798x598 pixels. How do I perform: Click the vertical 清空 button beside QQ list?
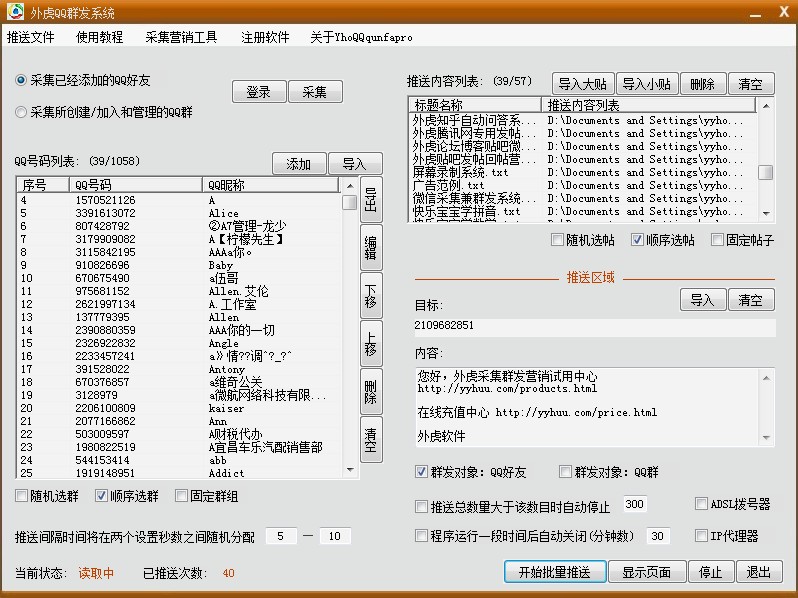click(371, 439)
